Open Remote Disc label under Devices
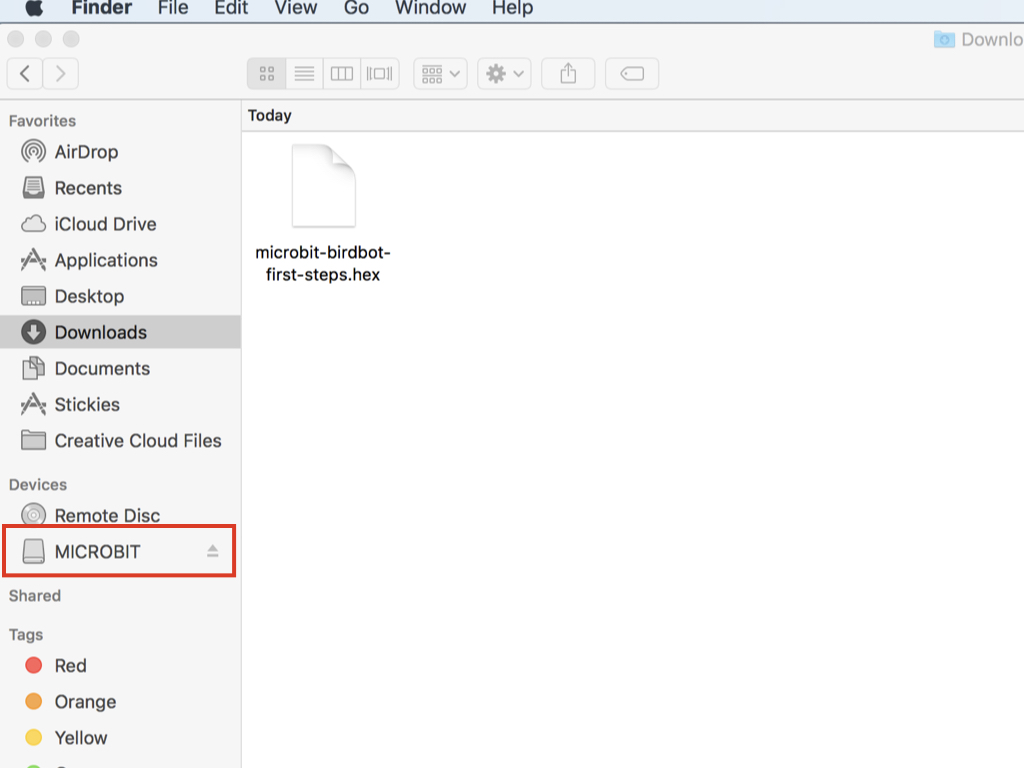1024x768 pixels. click(107, 515)
